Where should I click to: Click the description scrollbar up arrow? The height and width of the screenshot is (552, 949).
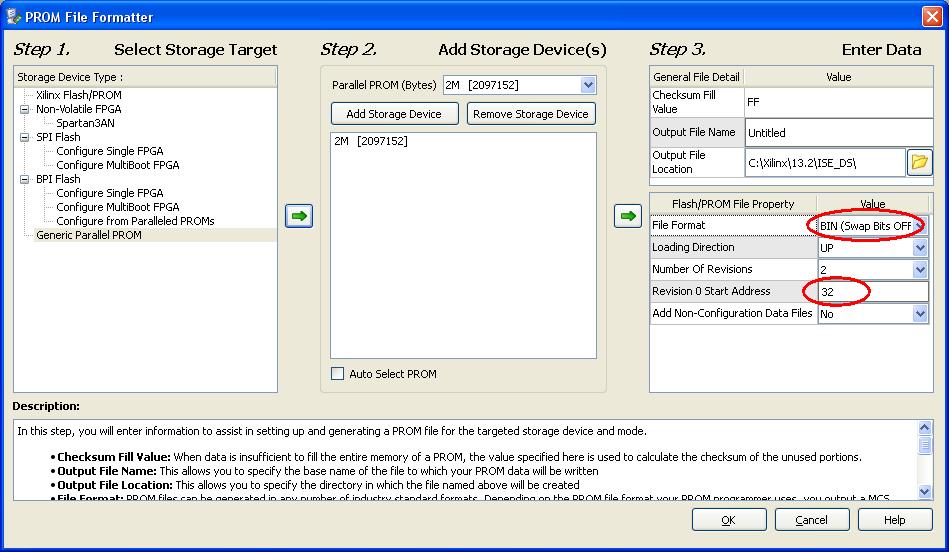click(x=924, y=428)
